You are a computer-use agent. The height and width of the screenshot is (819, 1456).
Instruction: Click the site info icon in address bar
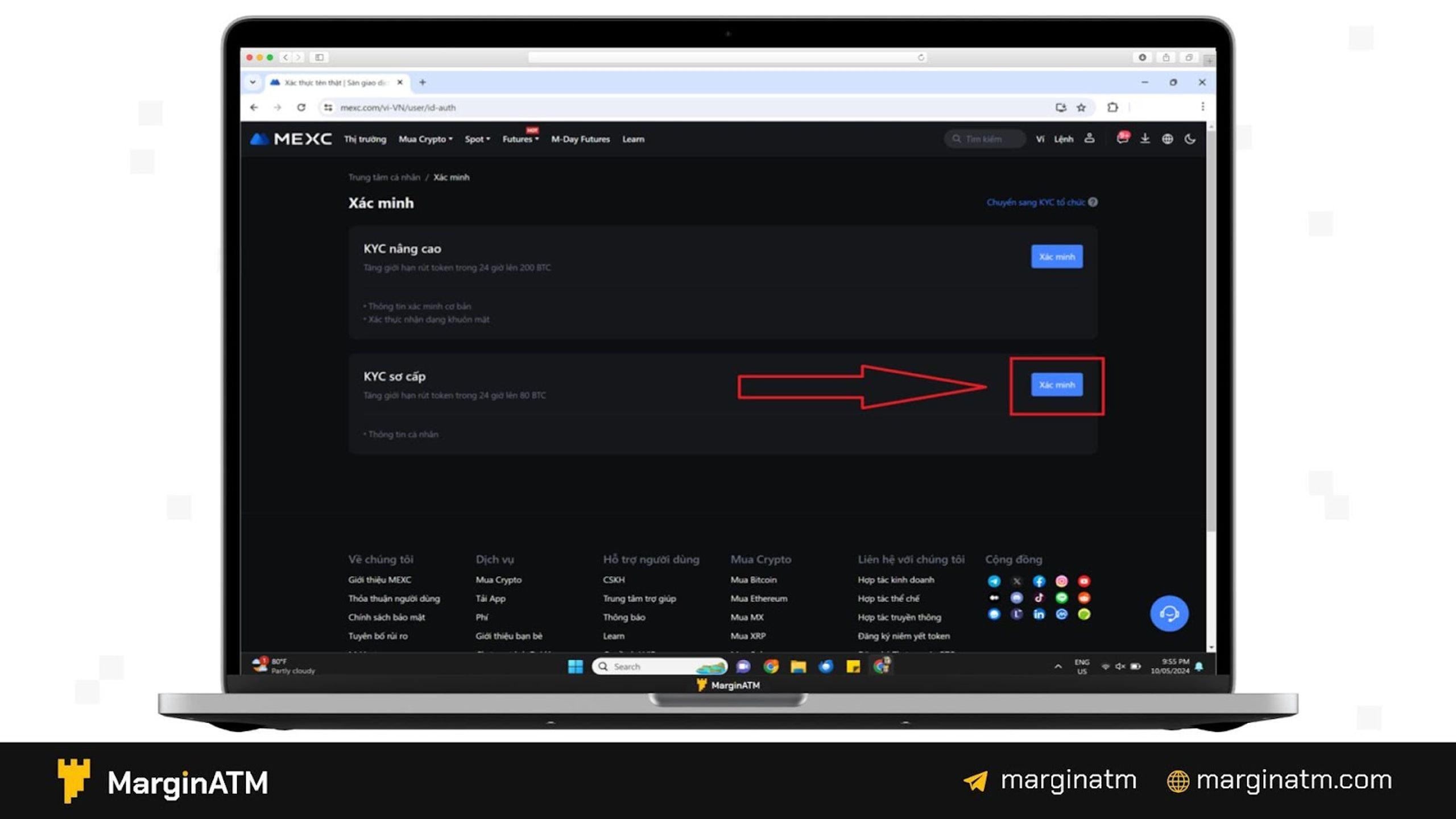328,107
